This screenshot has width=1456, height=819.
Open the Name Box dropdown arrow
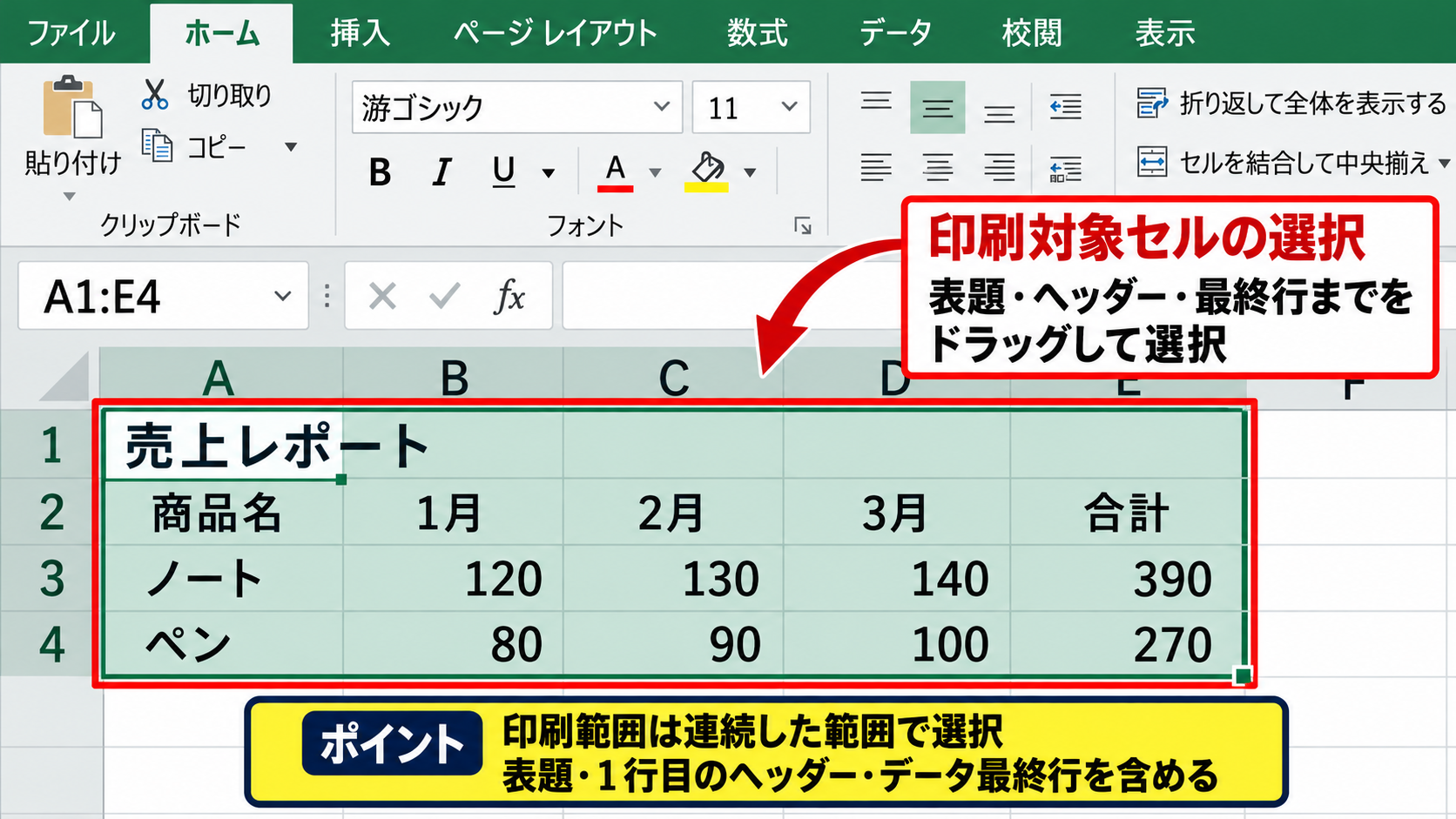(x=282, y=296)
